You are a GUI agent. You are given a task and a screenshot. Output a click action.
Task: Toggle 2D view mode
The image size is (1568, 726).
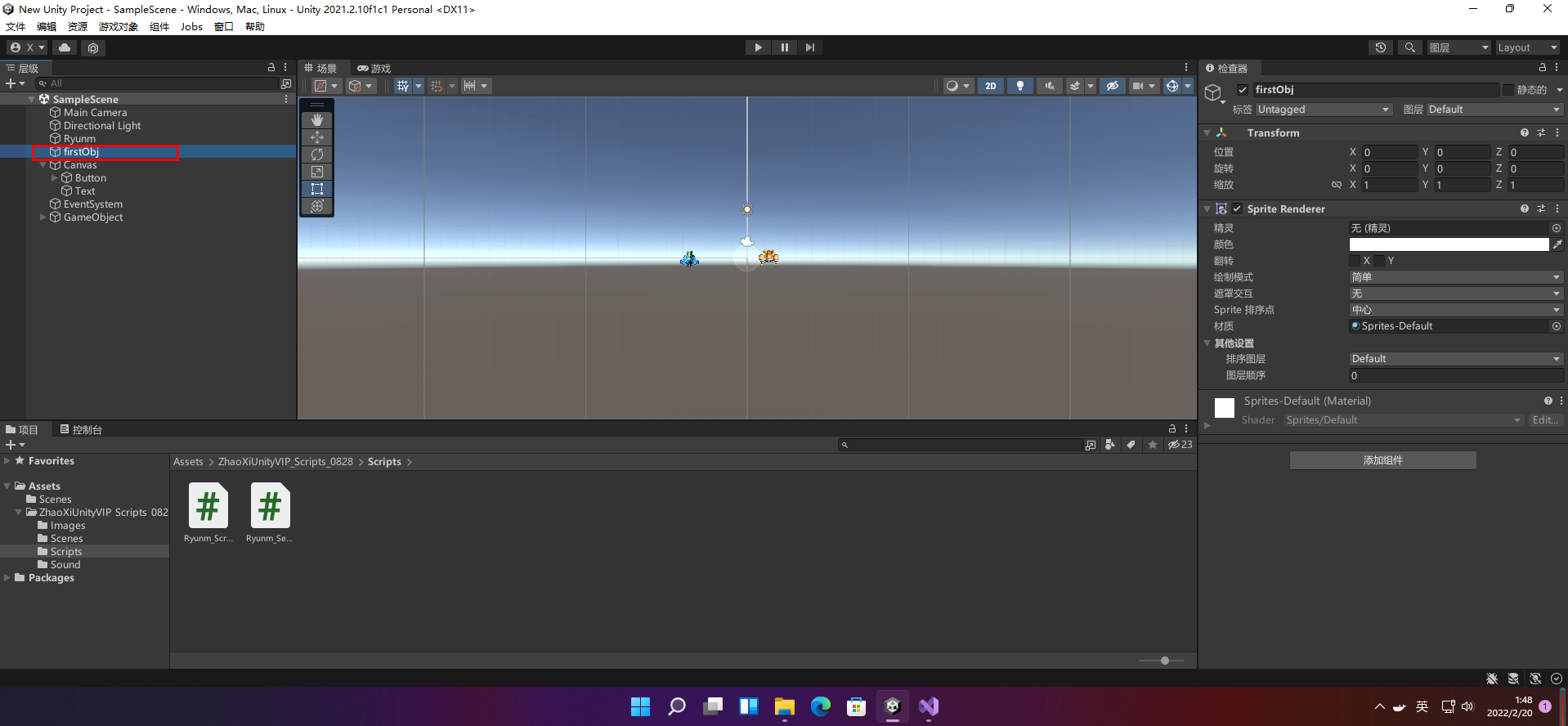click(x=991, y=86)
